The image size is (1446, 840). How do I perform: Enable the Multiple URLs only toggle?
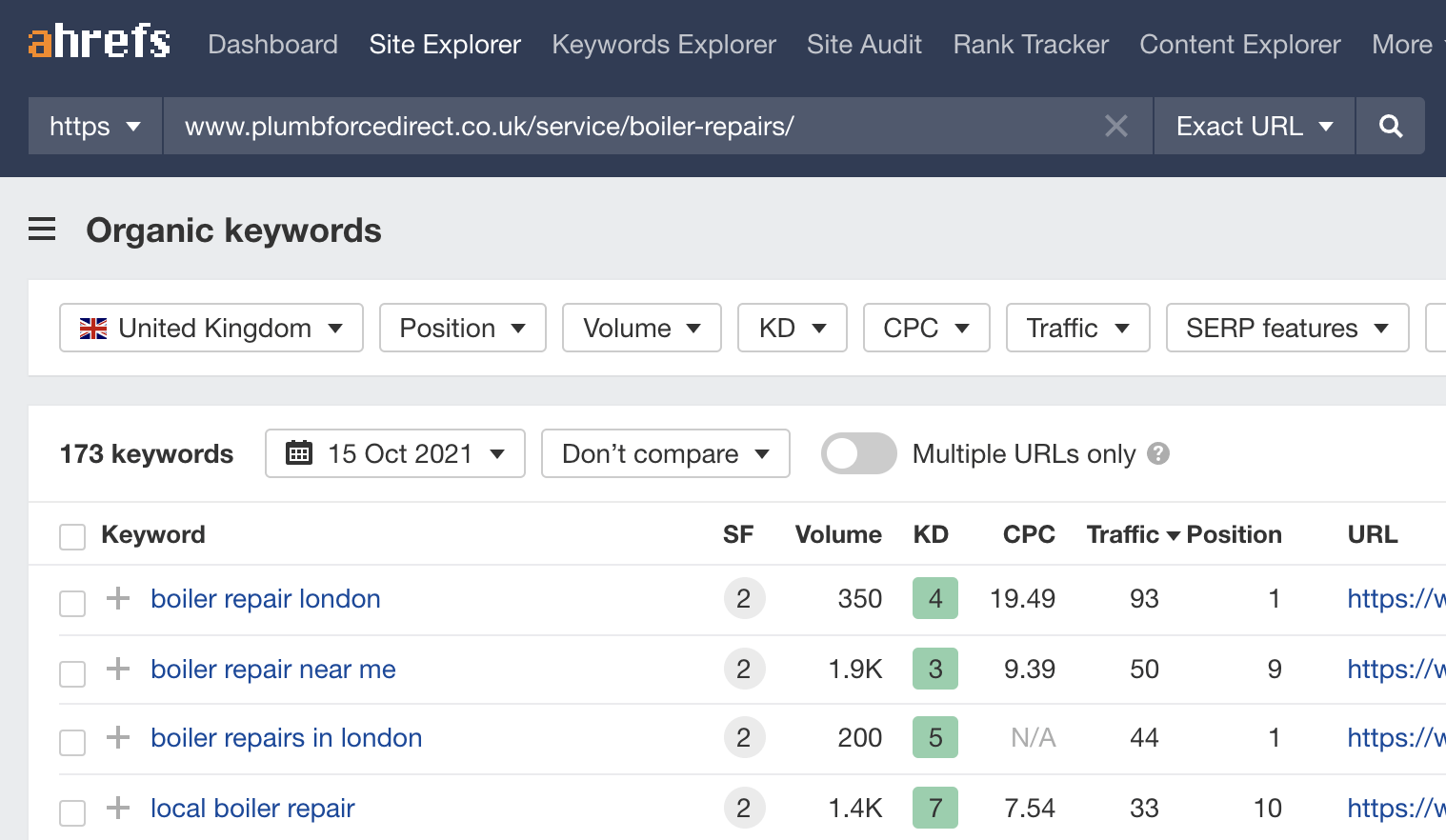click(x=858, y=453)
